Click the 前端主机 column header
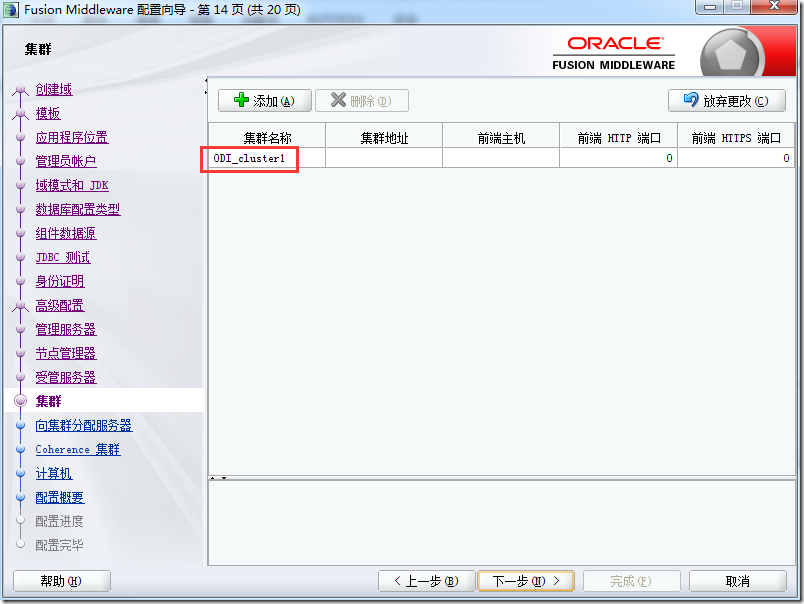The image size is (804, 604). point(501,136)
